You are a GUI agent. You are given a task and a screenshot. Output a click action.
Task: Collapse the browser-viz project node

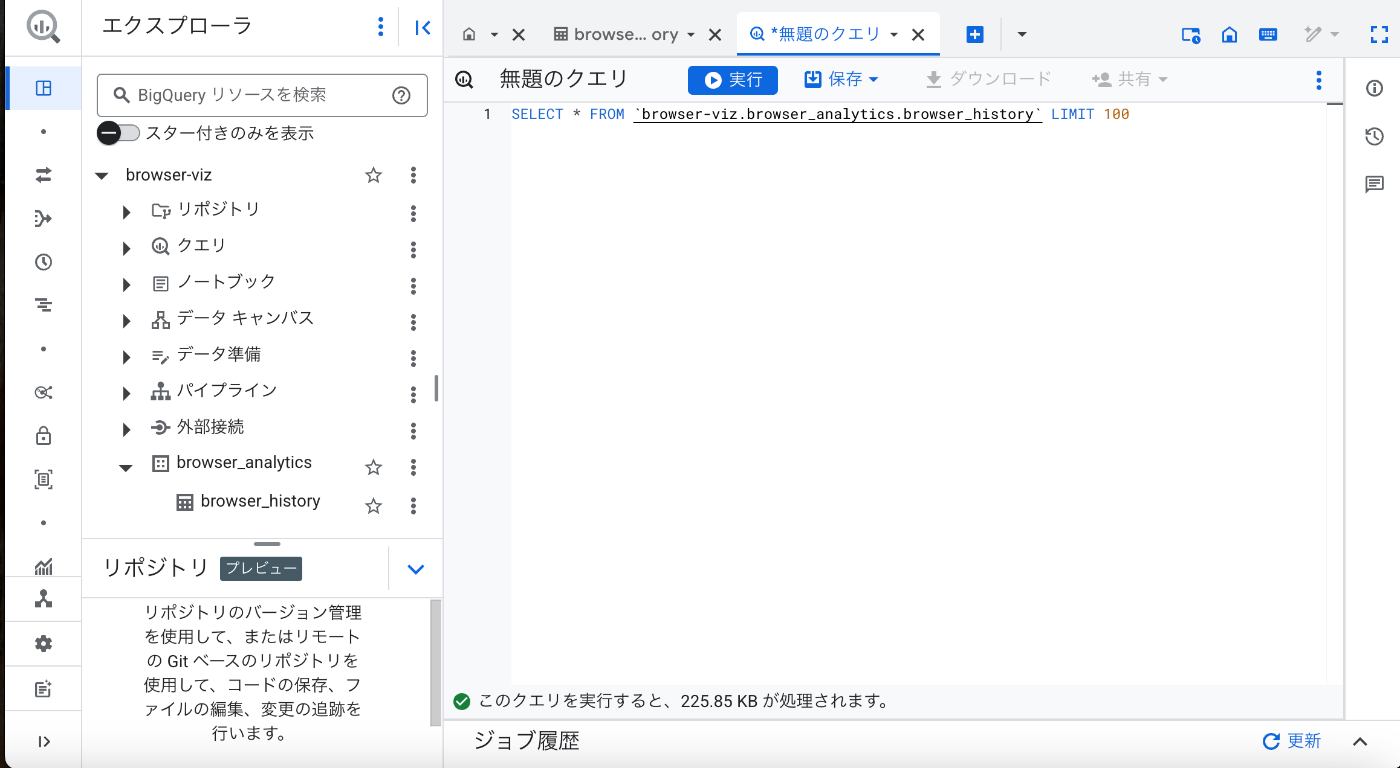coord(101,176)
